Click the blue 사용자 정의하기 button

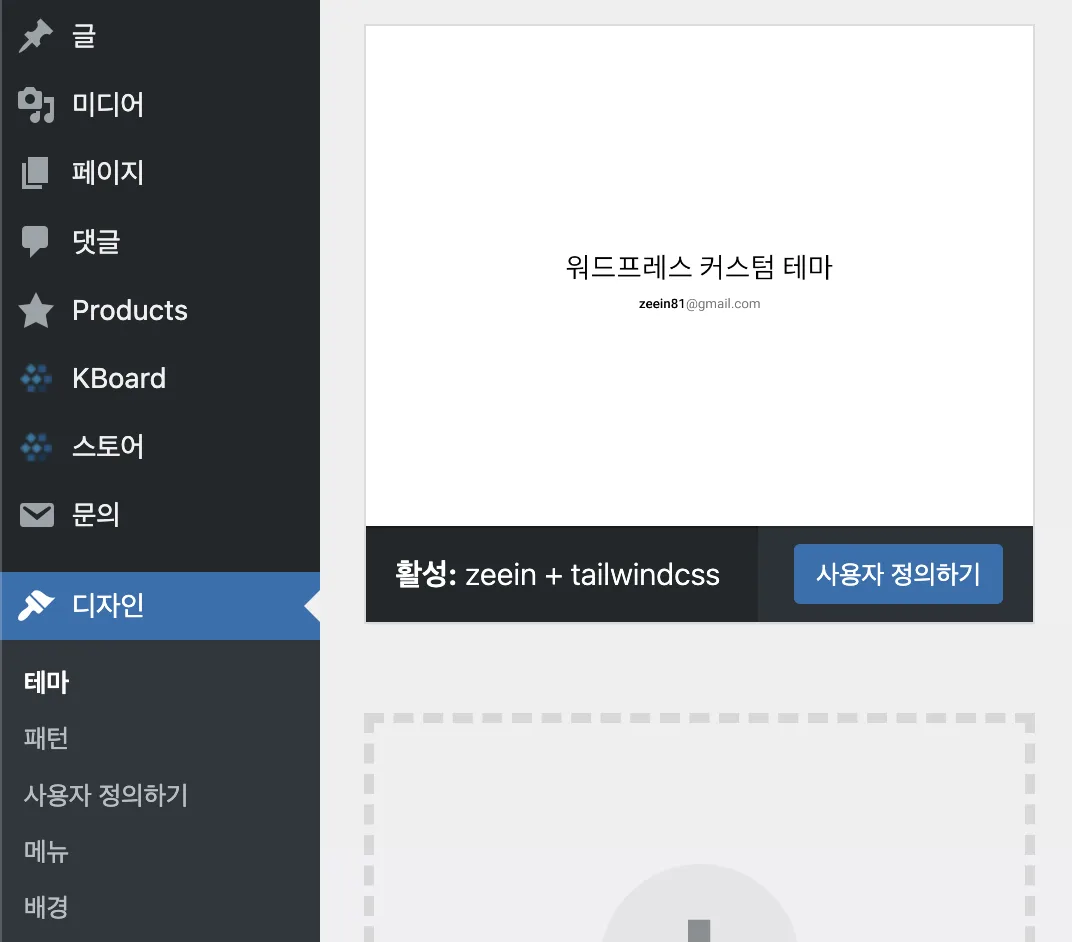pos(898,574)
